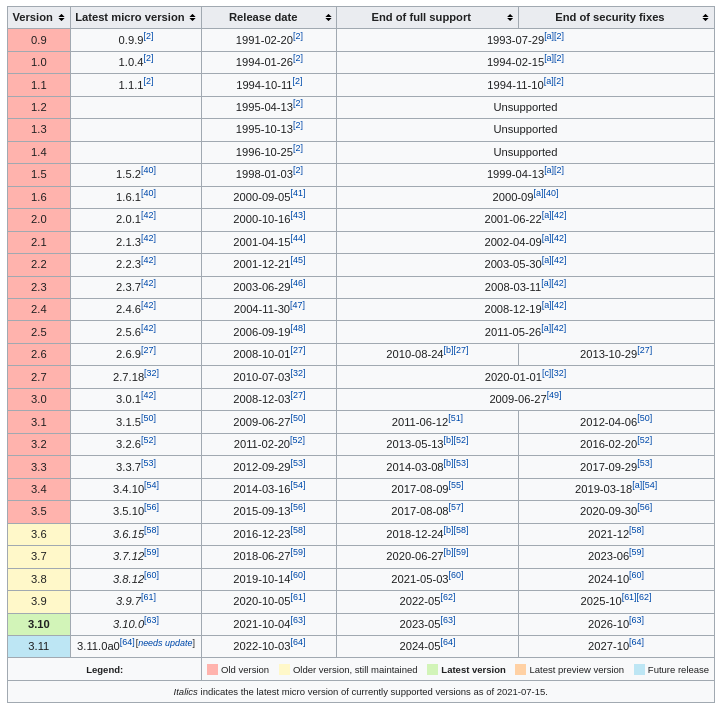Sort by End of full support arrows
Screen dimensions: 722x709
pyautogui.click(x=510, y=18)
